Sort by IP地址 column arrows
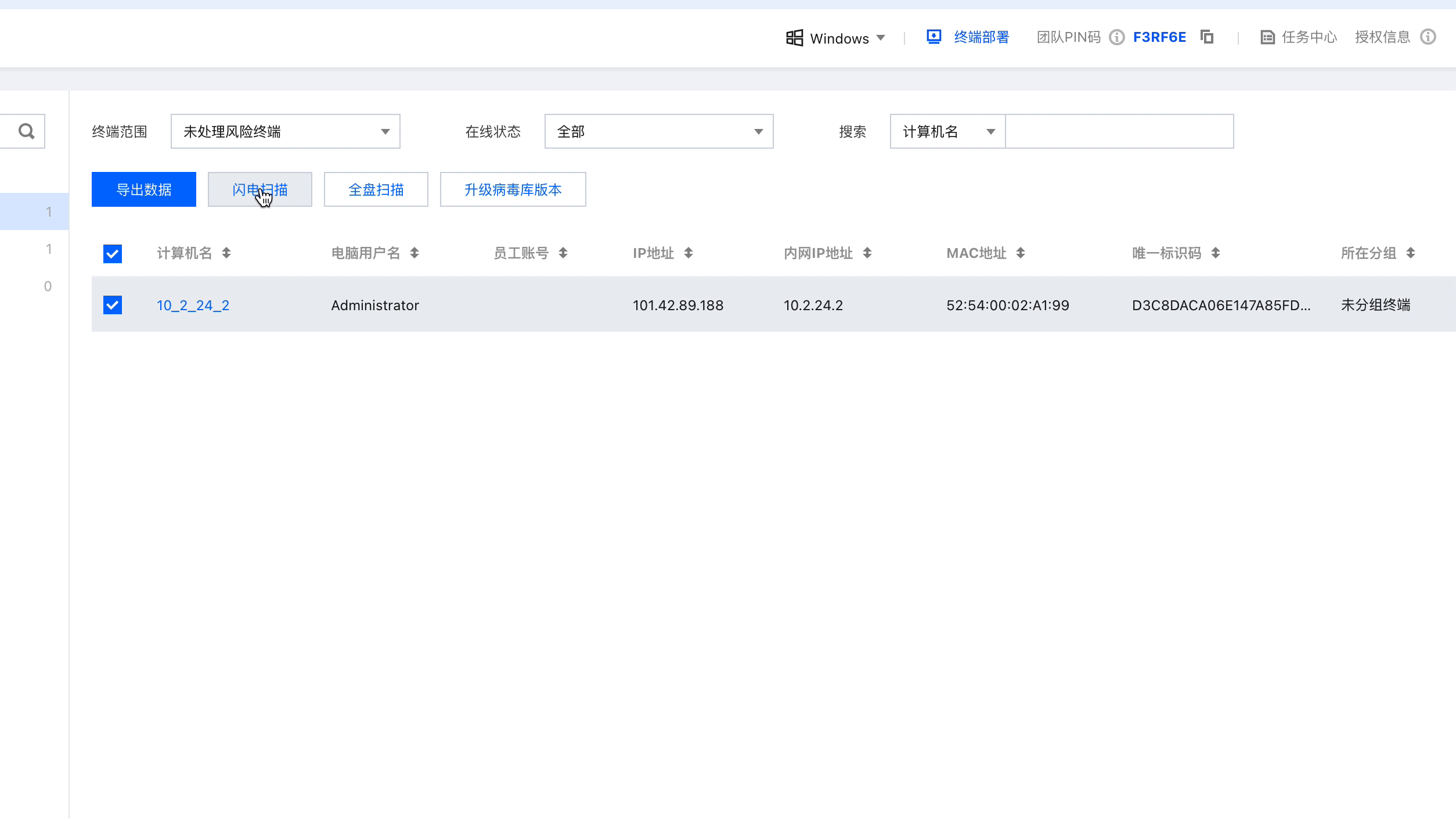This screenshot has width=1456, height=819. point(689,253)
